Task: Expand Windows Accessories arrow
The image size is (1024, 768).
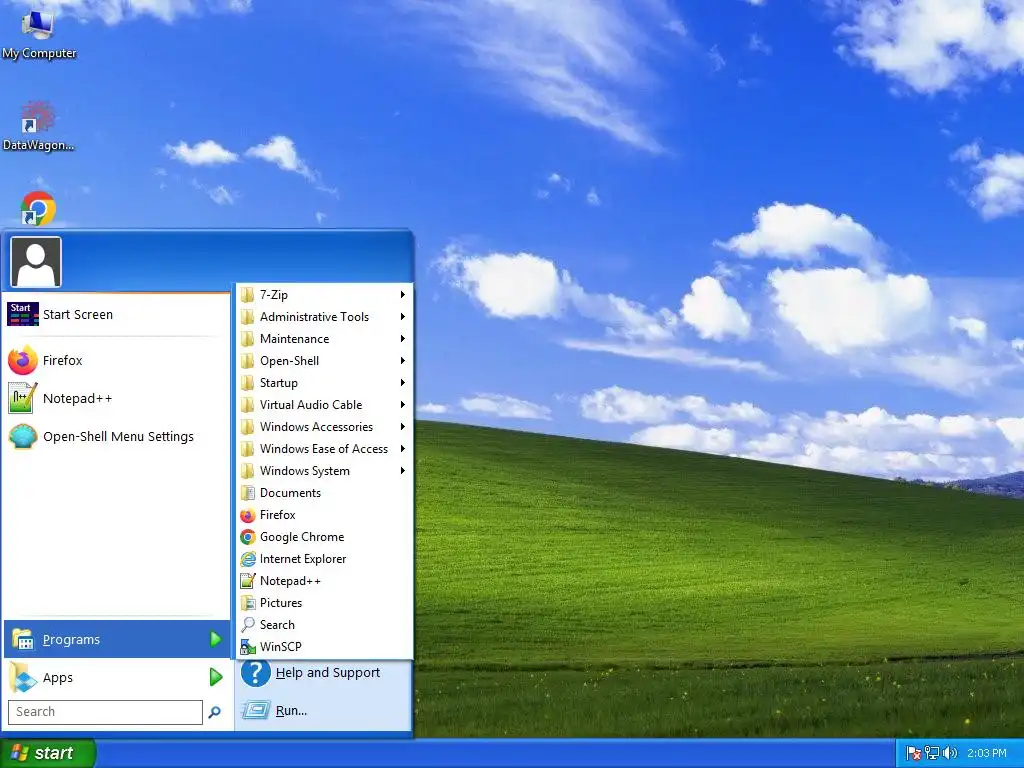Action: click(x=403, y=426)
